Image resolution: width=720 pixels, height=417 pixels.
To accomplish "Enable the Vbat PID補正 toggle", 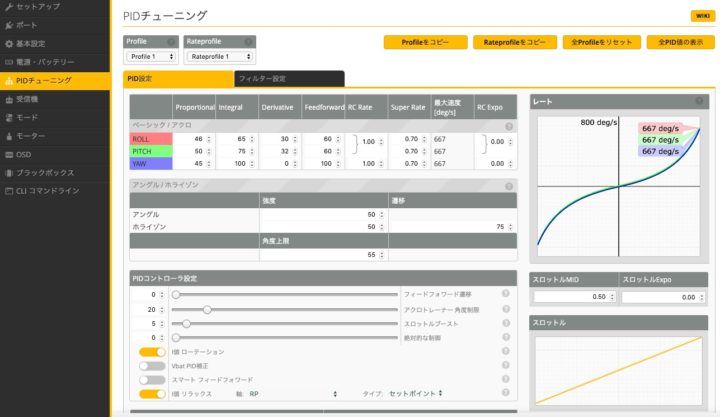I will pyautogui.click(x=152, y=366).
